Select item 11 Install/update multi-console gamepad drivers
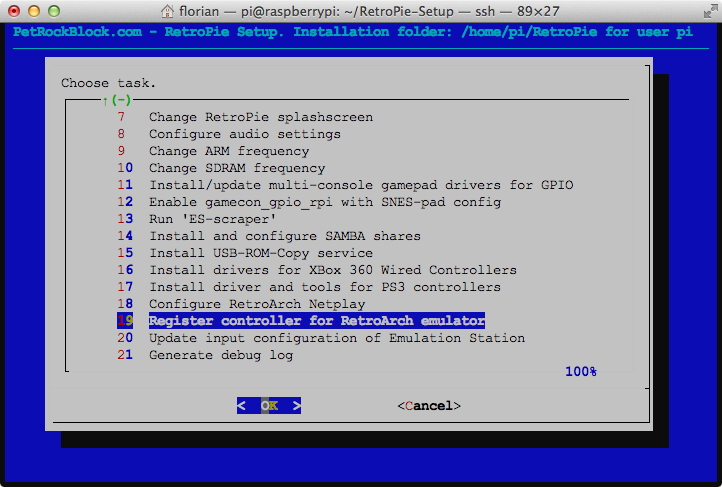The image size is (722, 487). pos(345,185)
